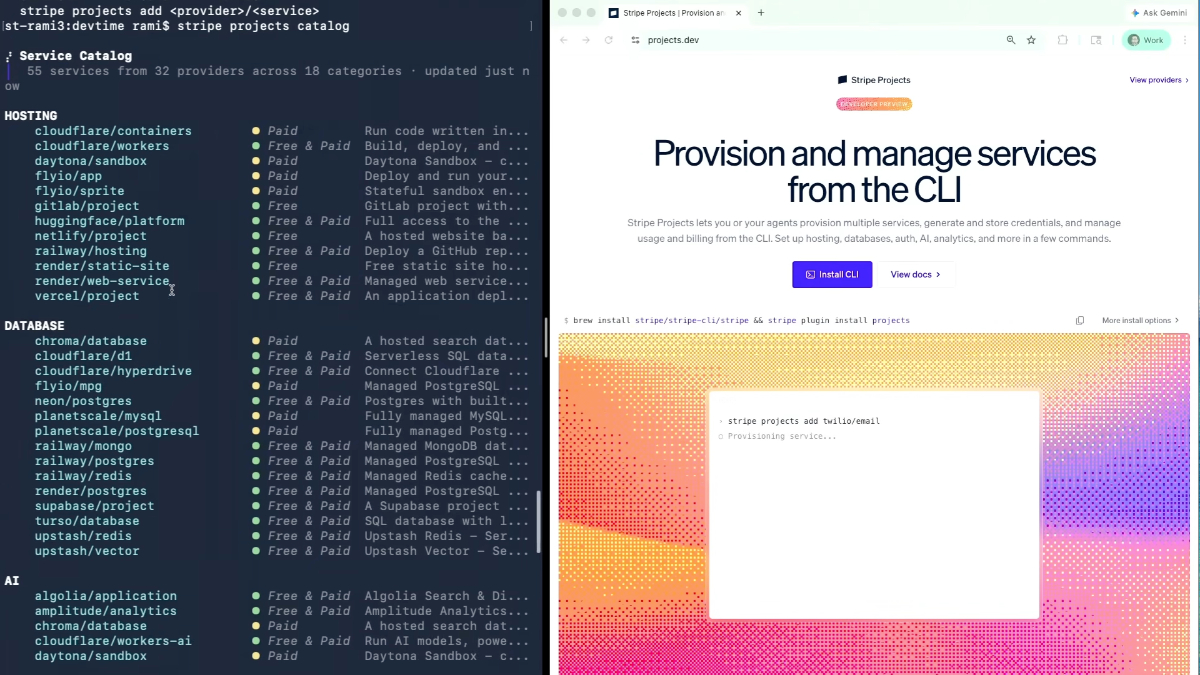Reload the projects.dev page
Screen dimensions: 1200x675
pyautogui.click(x=608, y=40)
